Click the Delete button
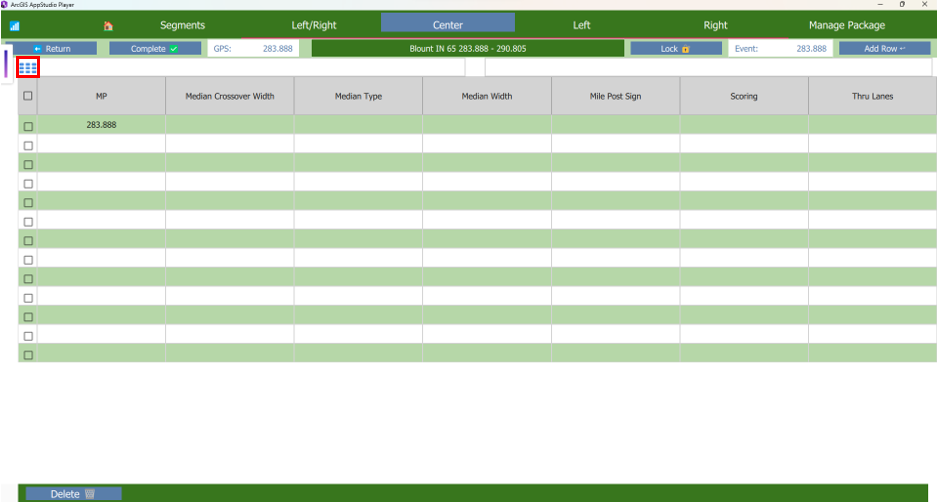This screenshot has height=502, width=937. 74,494
